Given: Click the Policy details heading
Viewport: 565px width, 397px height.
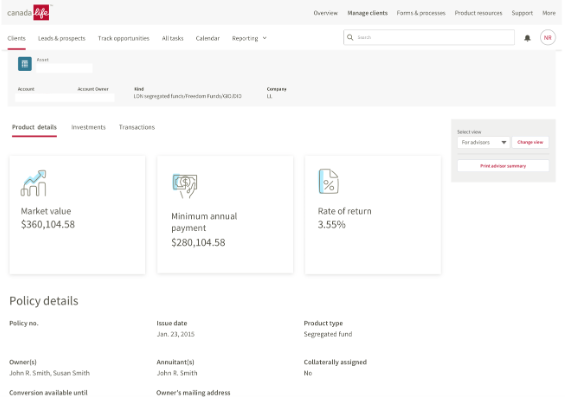Looking at the screenshot, I should (44, 301).
